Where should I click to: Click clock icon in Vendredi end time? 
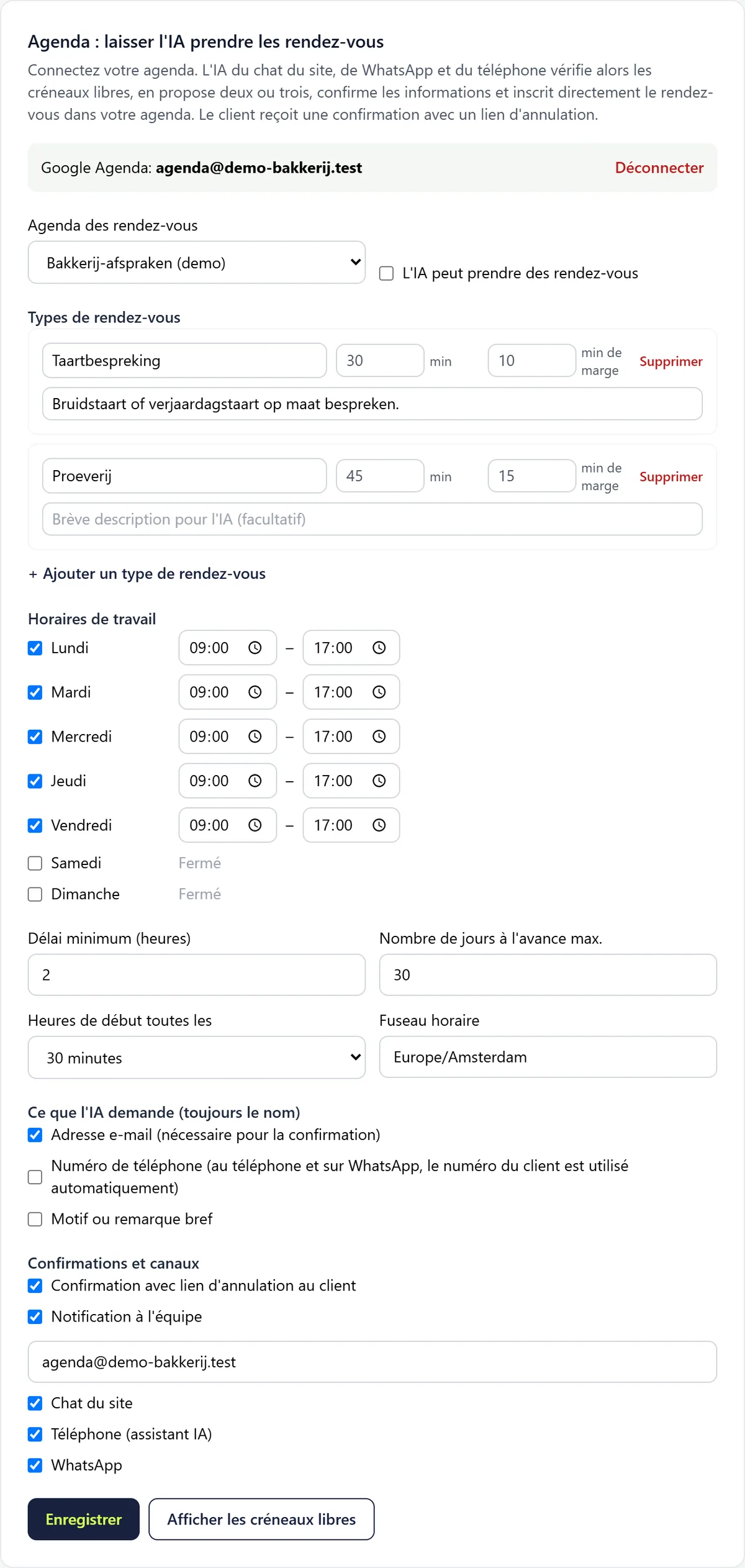pyautogui.click(x=379, y=825)
